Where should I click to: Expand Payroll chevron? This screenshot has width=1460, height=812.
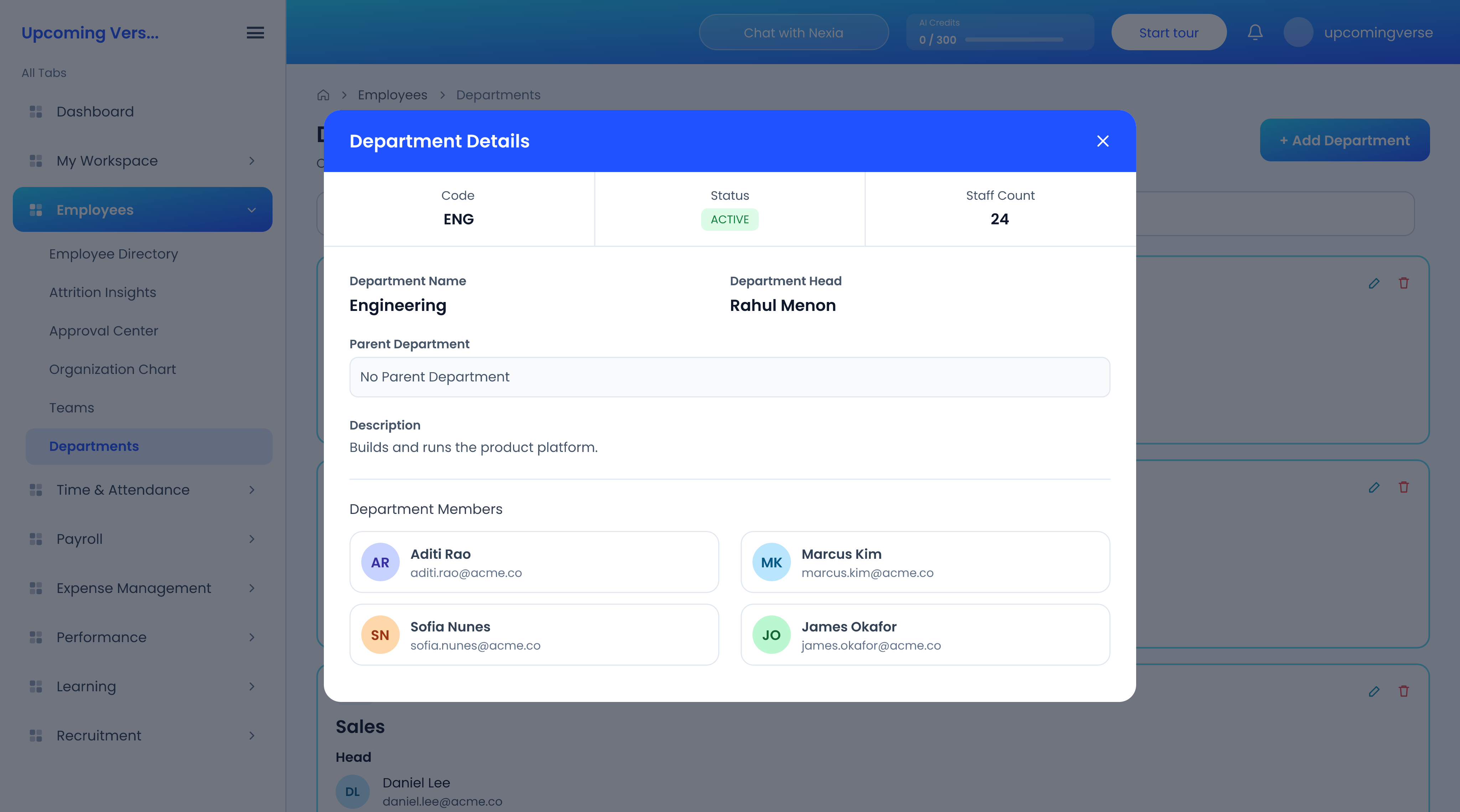(x=252, y=539)
